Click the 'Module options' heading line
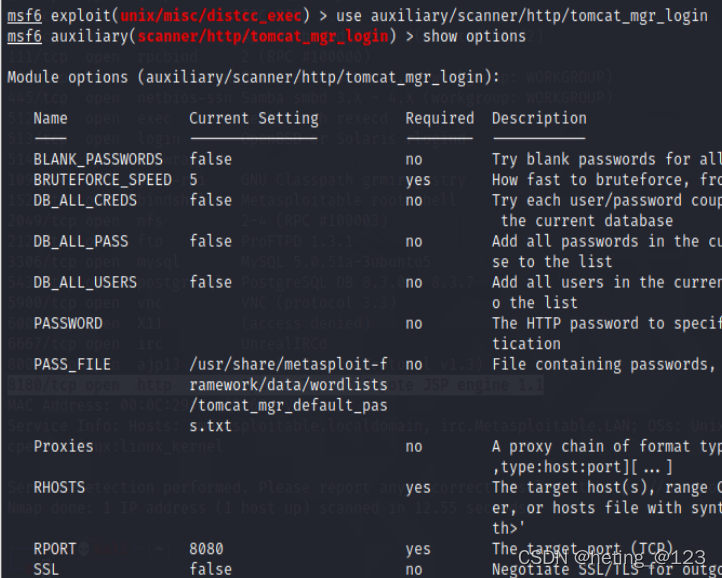 tap(253, 77)
